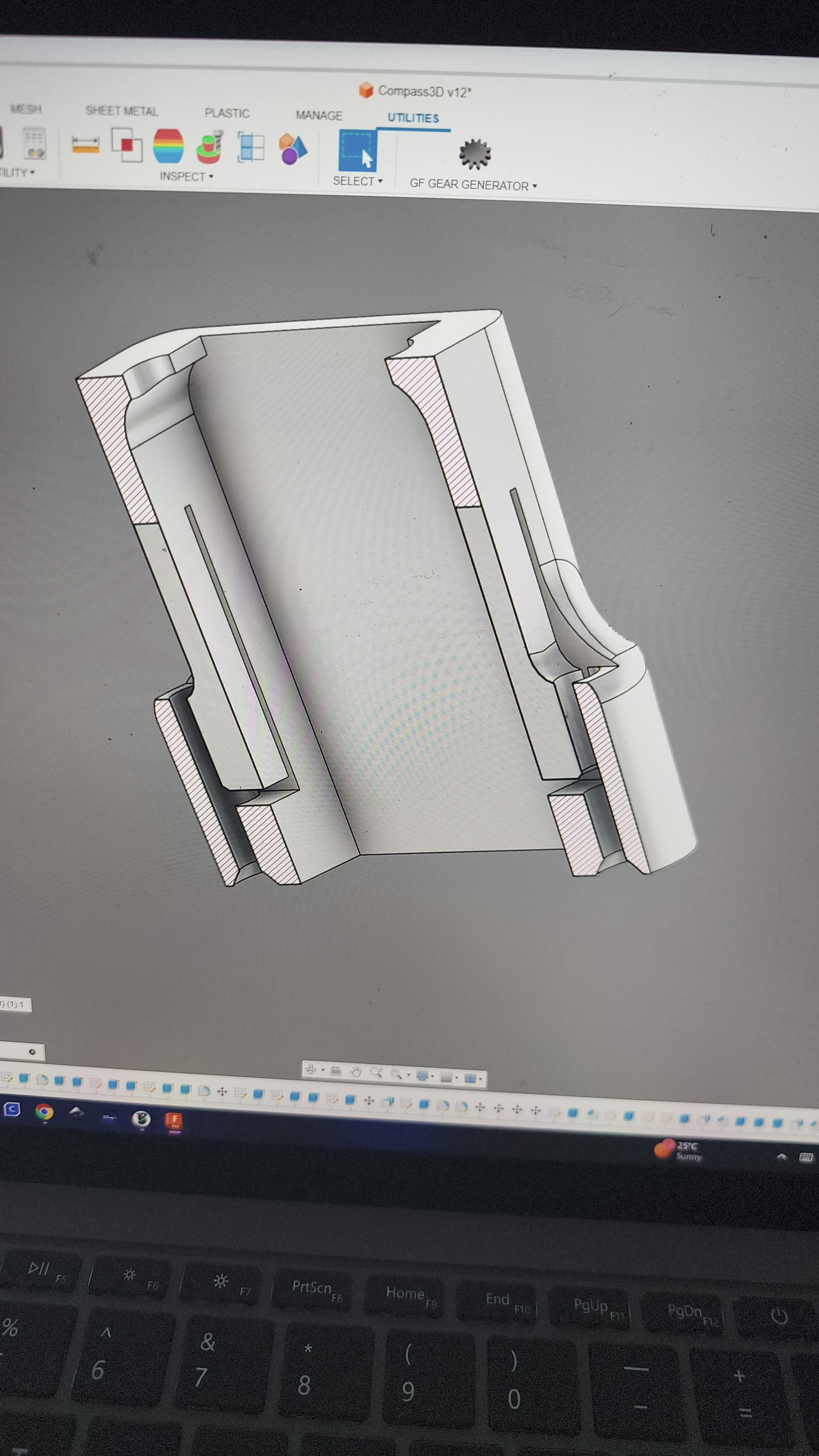Viewport: 819px width, 1456px height.
Task: Click the circular button in the bottom-left panel
Action: (32, 1051)
